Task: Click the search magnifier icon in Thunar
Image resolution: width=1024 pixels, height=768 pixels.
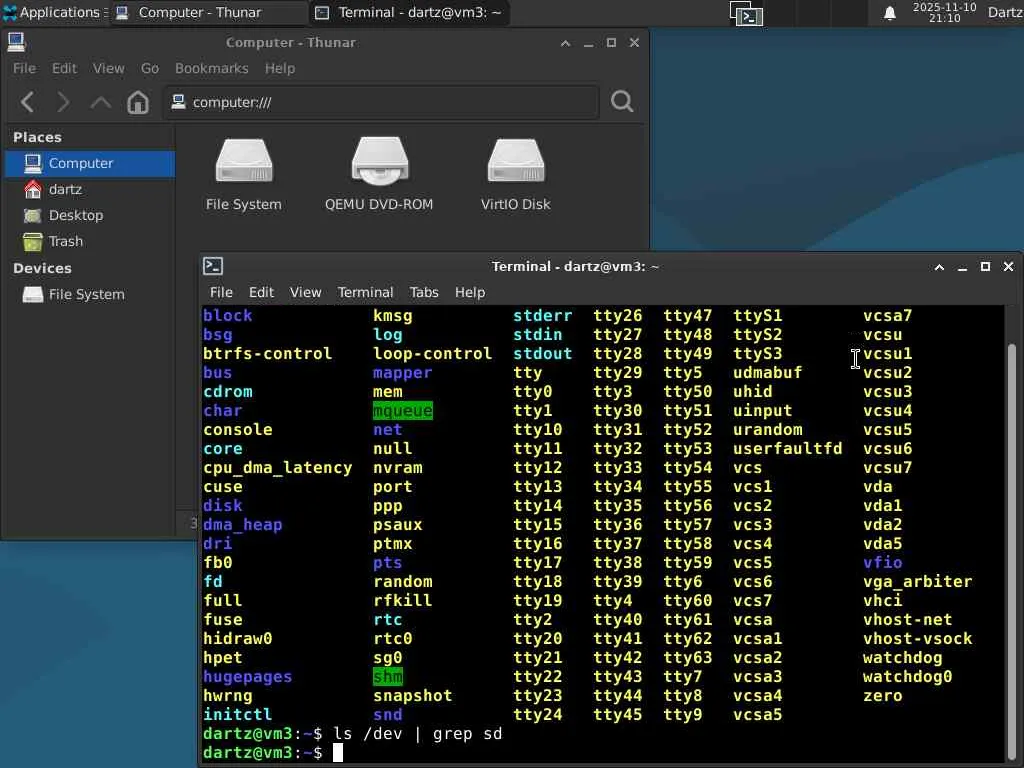Action: coord(622,102)
